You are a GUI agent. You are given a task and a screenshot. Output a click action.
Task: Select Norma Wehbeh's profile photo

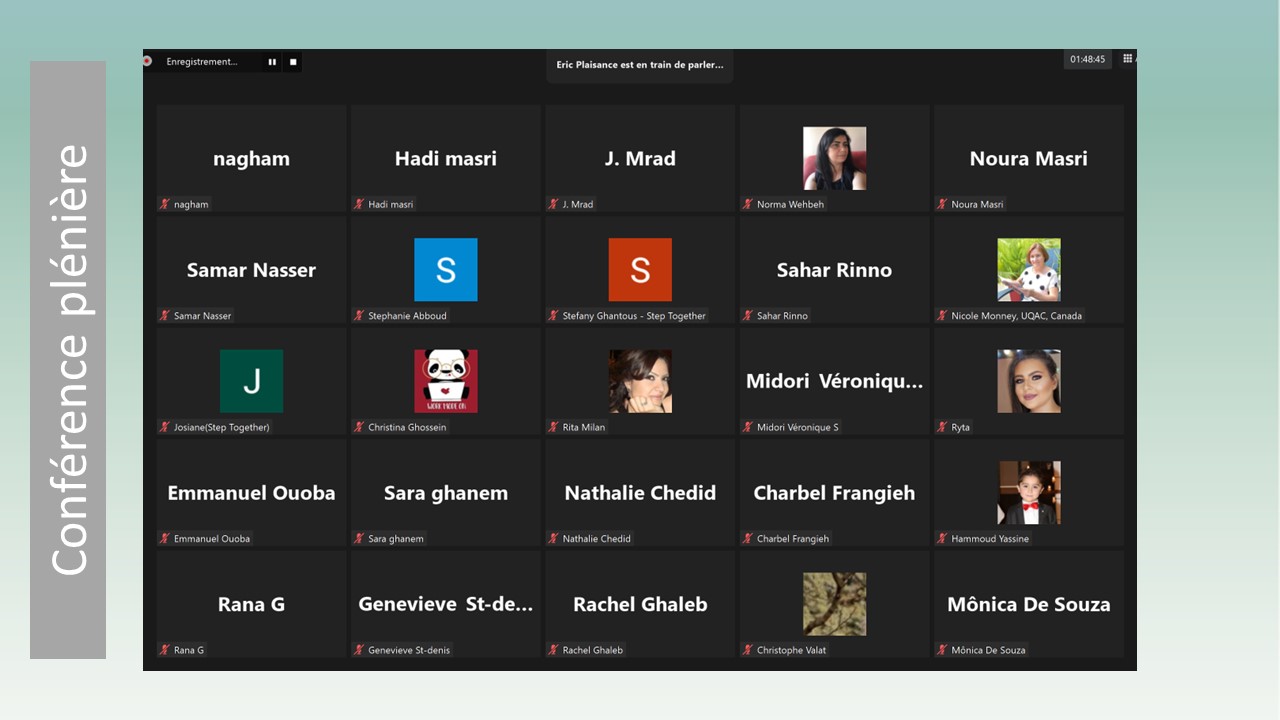coord(834,158)
